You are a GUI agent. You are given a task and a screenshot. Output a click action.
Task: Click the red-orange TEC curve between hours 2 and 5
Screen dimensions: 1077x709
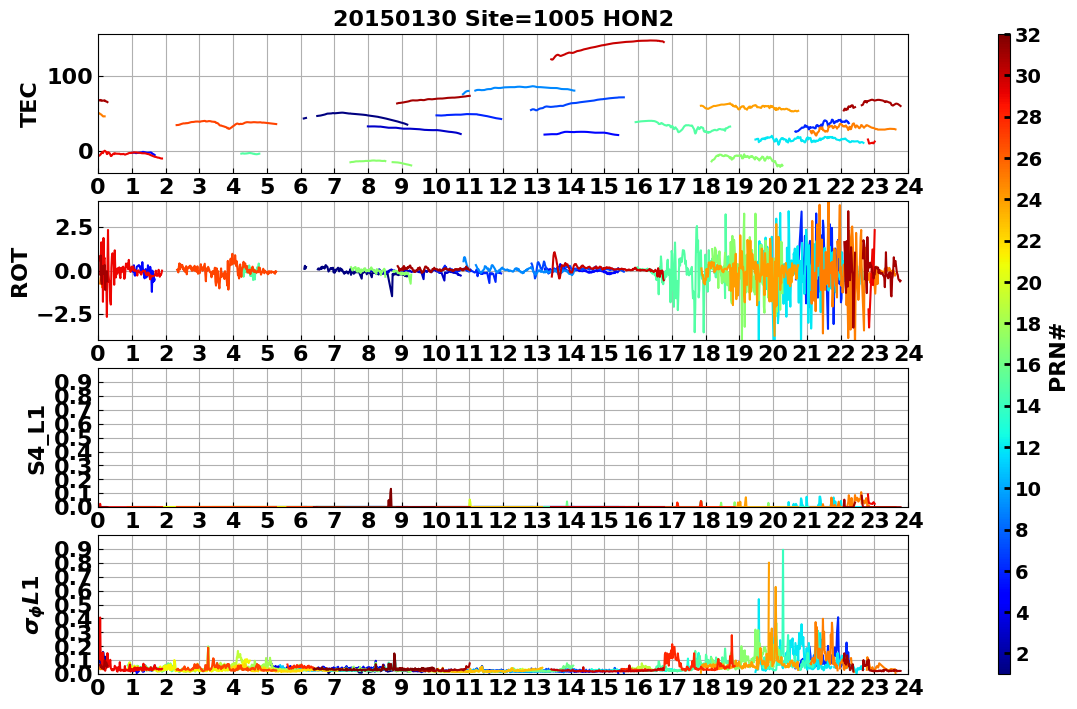pyautogui.click(x=227, y=124)
